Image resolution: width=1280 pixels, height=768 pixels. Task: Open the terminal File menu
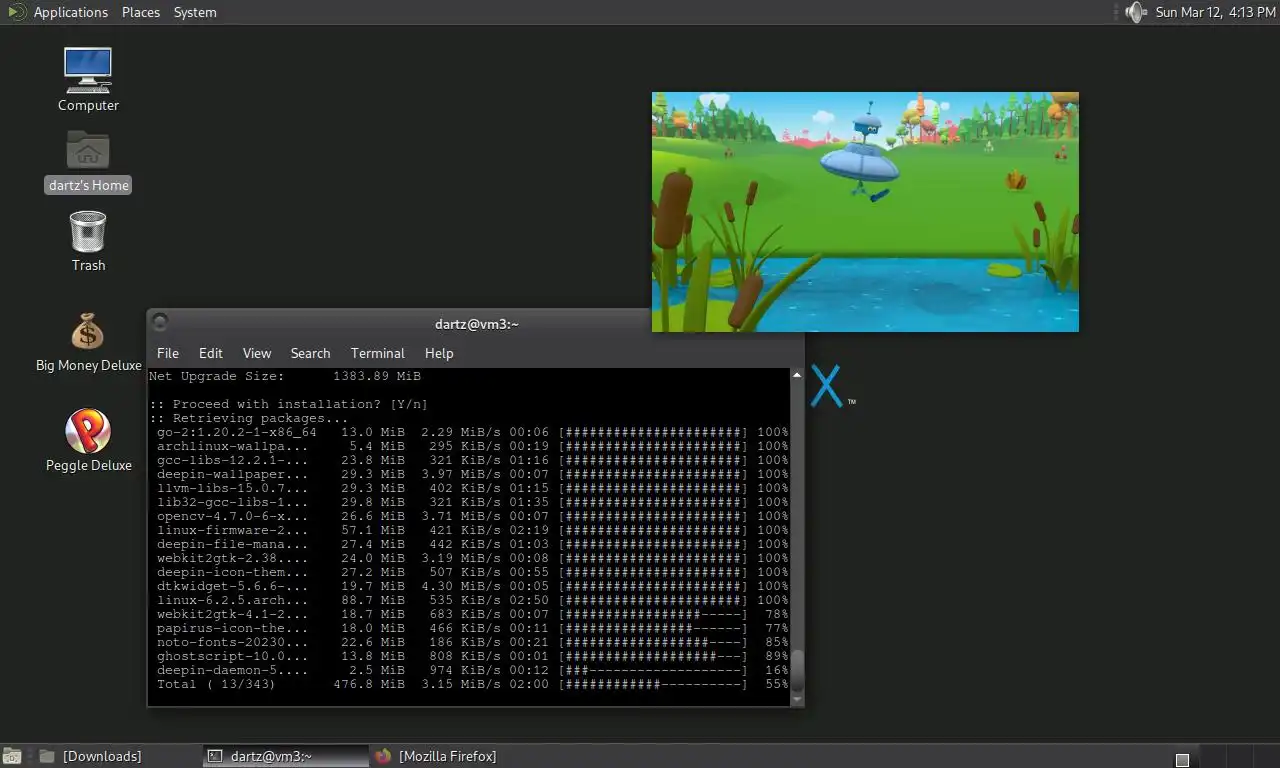168,353
